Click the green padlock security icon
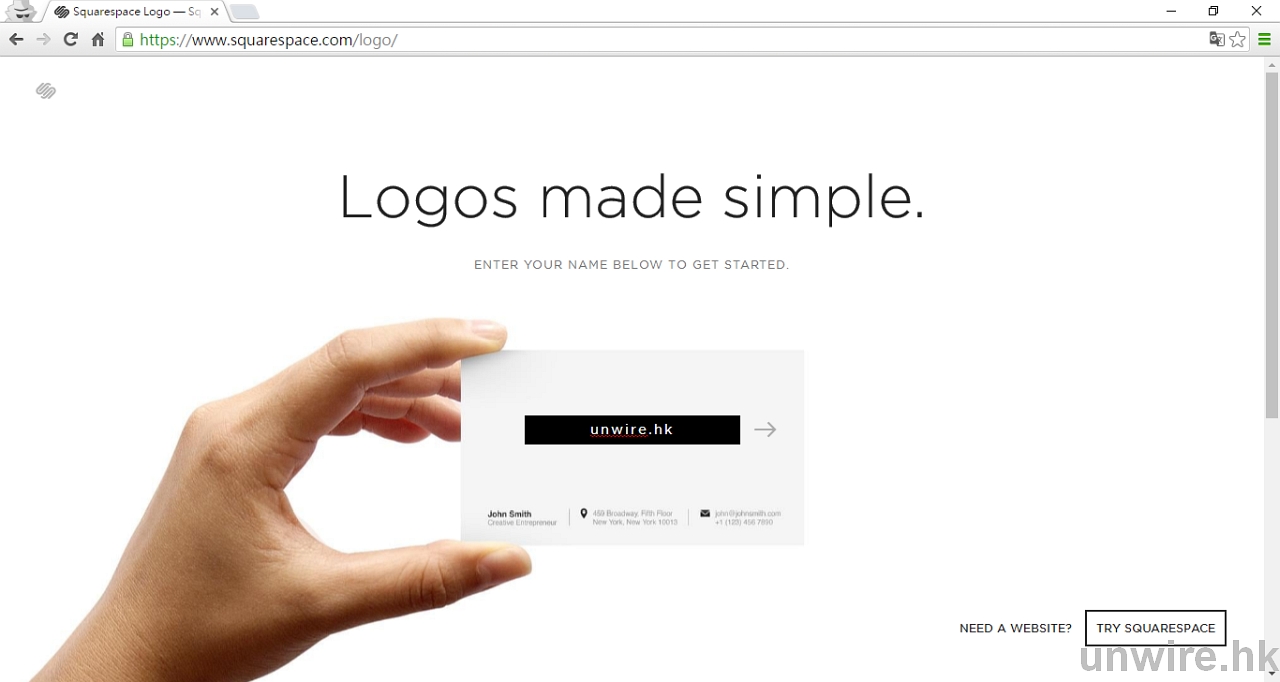The image size is (1280, 682). (128, 40)
